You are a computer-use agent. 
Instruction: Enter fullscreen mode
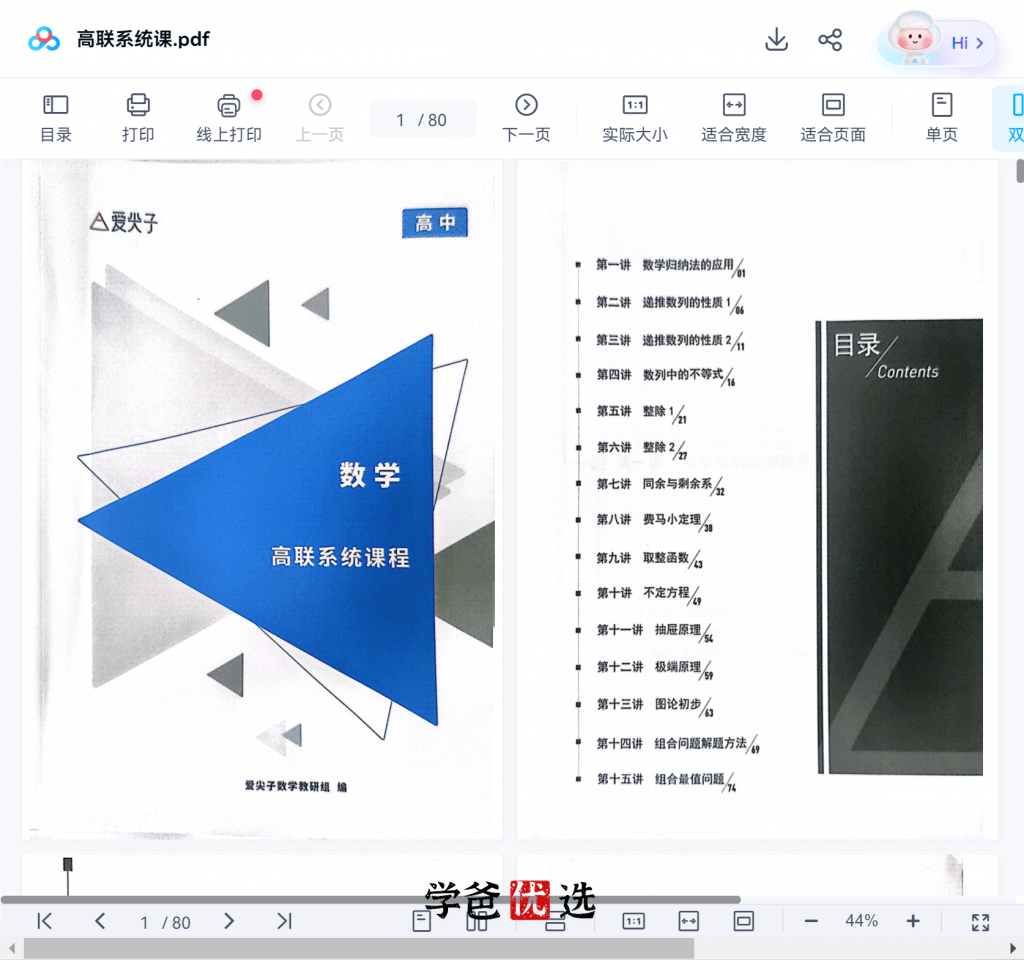click(x=980, y=921)
